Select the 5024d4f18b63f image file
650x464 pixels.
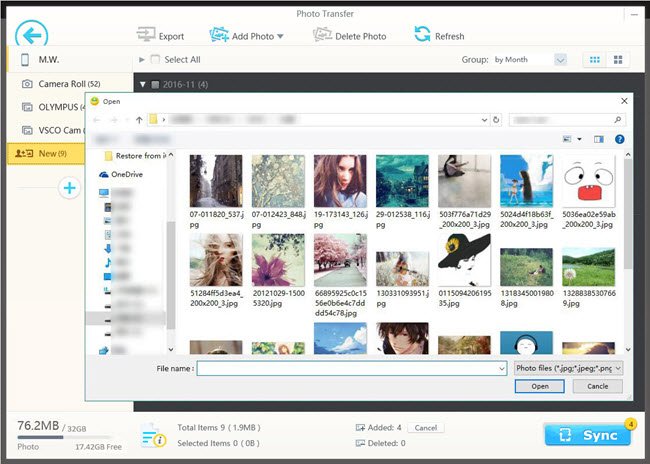click(526, 192)
